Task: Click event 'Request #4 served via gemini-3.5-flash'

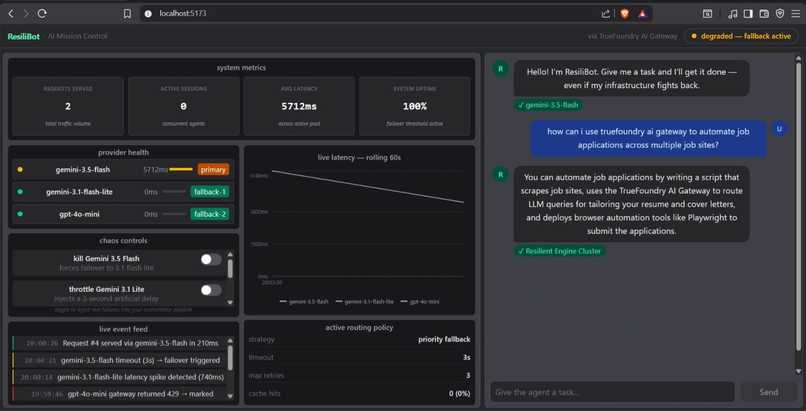Action: (118, 343)
